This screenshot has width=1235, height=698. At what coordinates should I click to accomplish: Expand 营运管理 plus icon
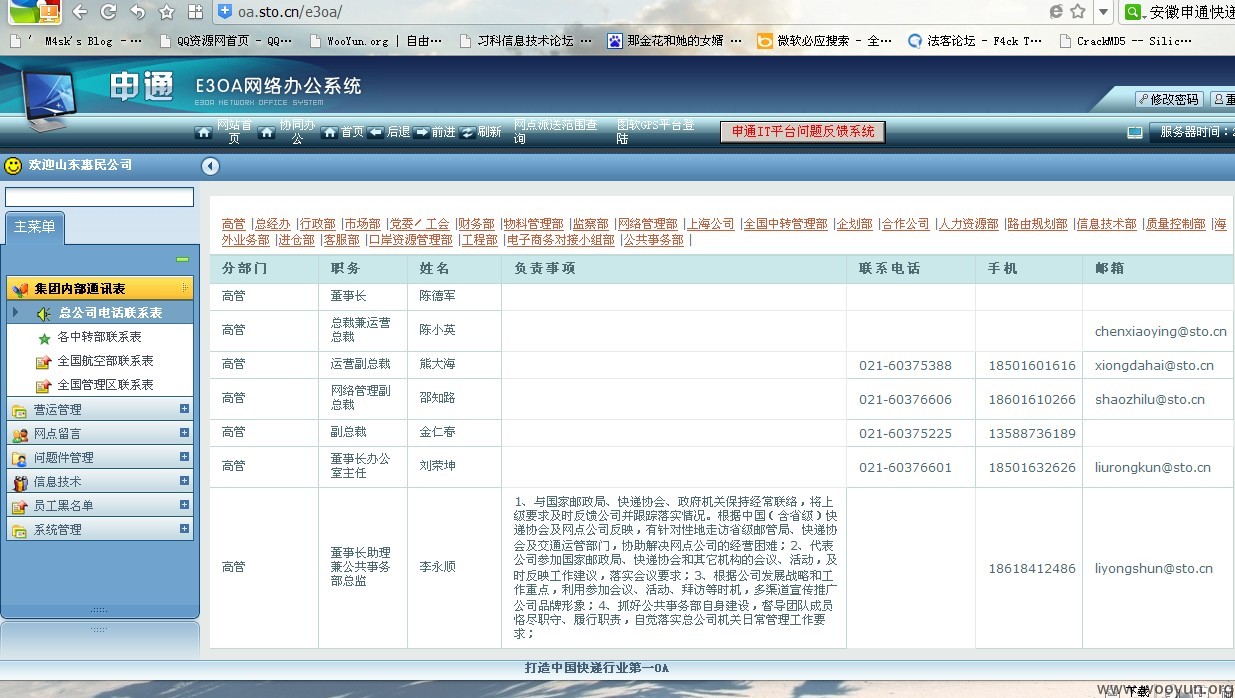click(184, 408)
